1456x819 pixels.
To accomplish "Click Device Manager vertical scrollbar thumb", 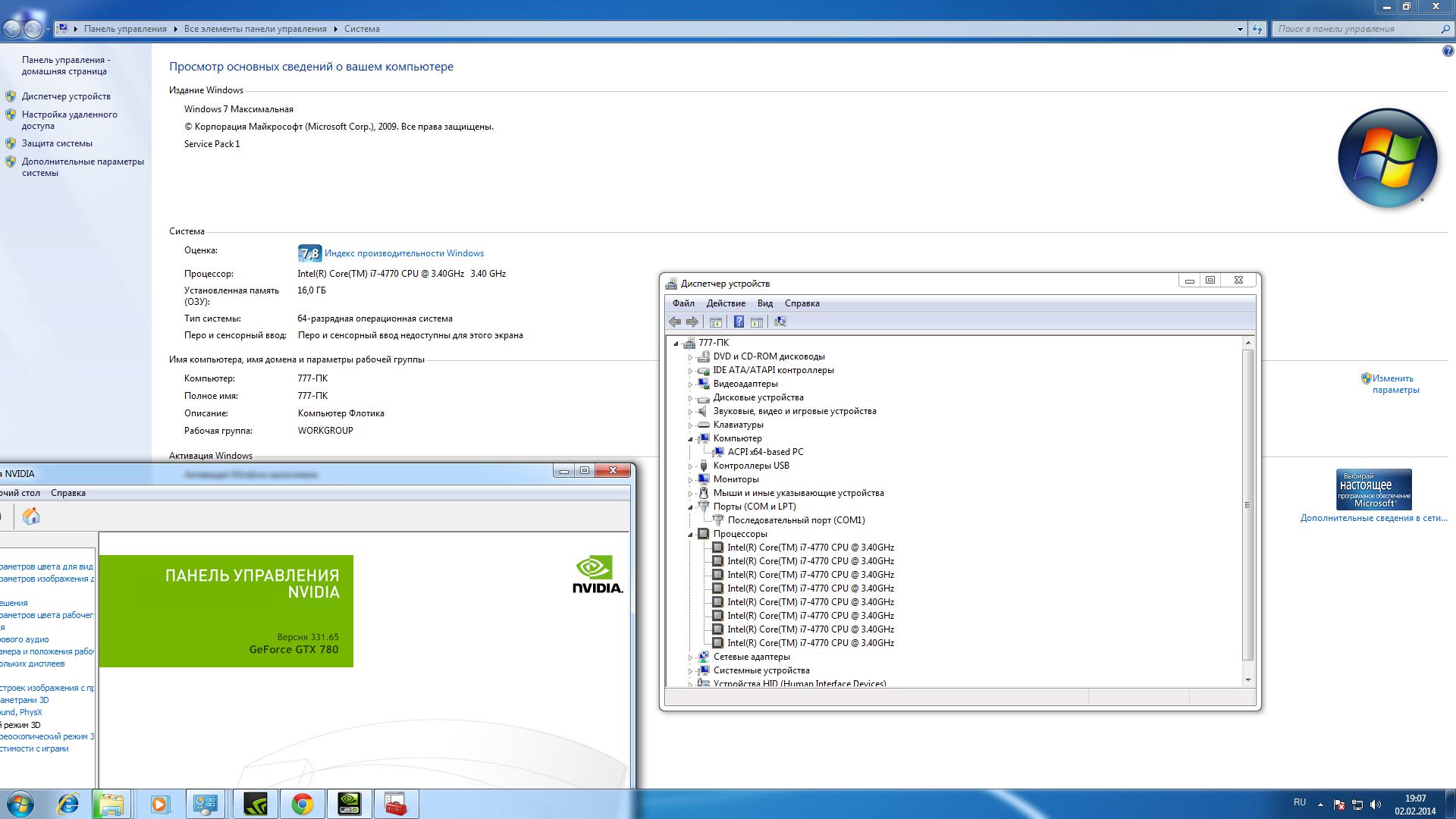I will (x=1247, y=505).
